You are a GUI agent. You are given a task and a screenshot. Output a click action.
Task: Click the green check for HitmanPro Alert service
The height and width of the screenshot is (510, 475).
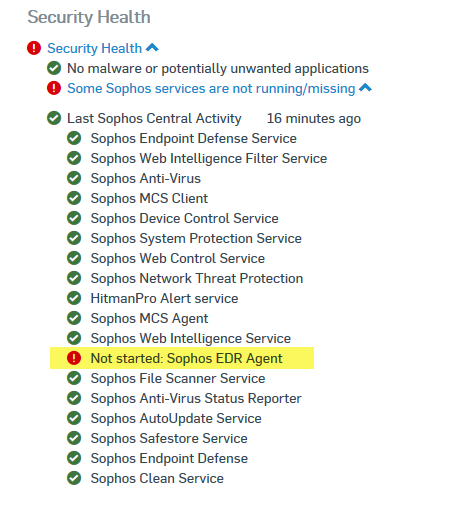coord(74,298)
